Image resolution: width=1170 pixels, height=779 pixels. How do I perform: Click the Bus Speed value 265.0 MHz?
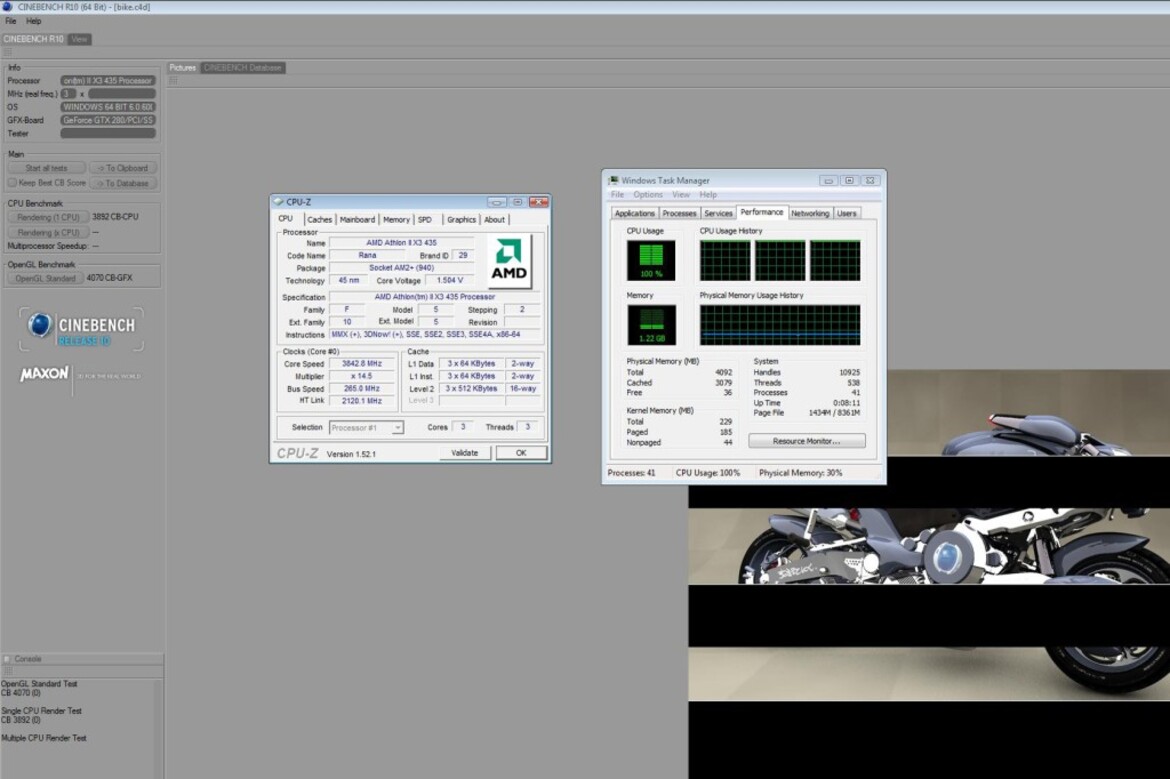pyautogui.click(x=362, y=389)
